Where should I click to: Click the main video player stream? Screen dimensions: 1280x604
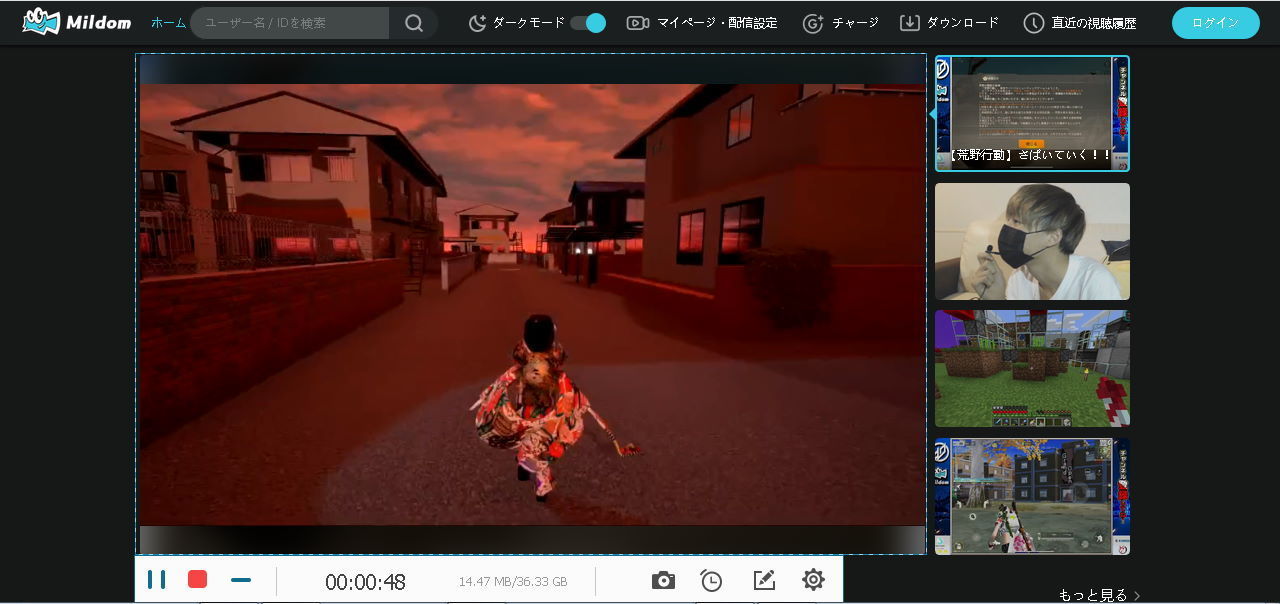[x=532, y=304]
